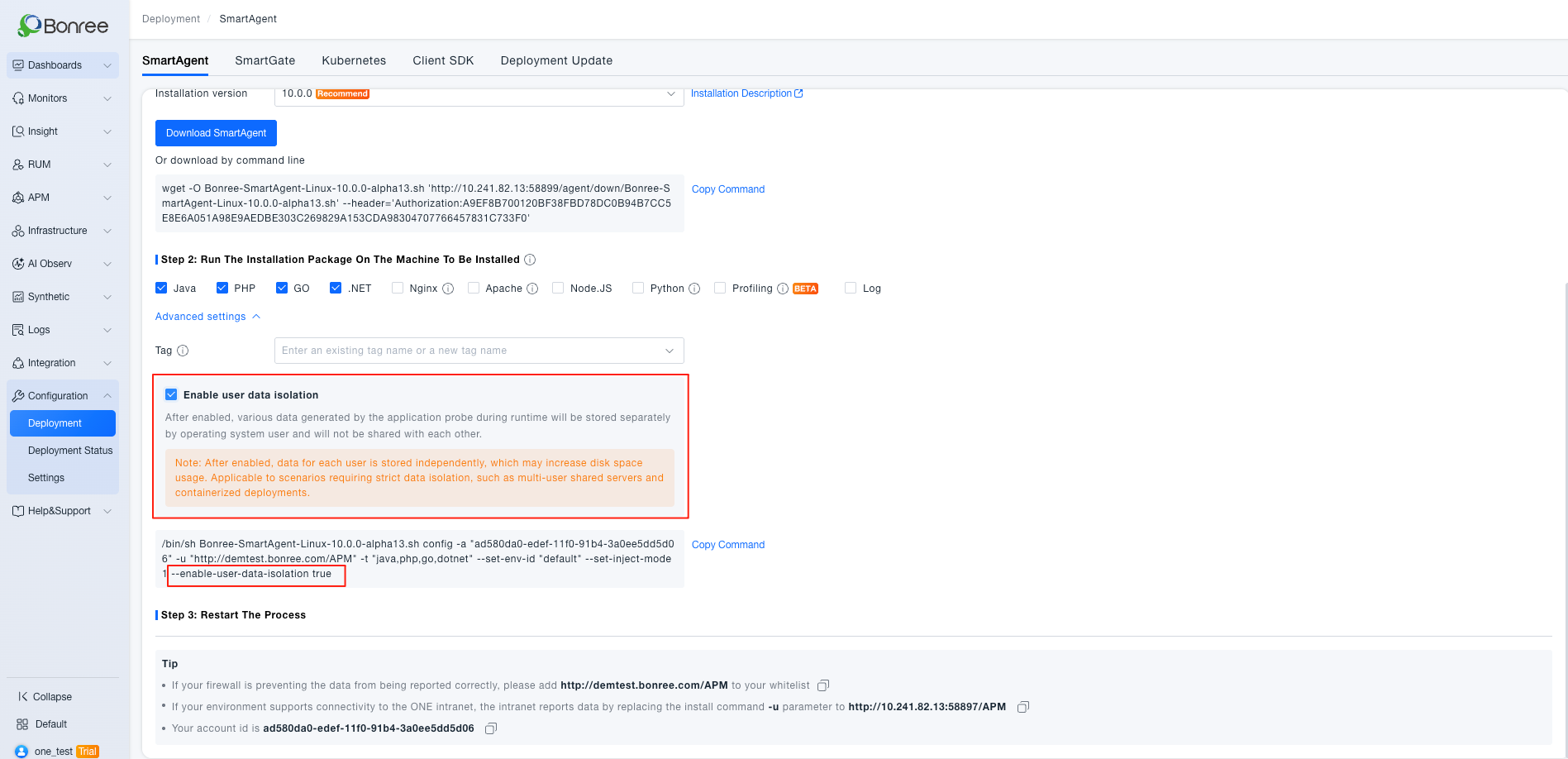Switch to the Client SDK tab
Viewport: 1568px width, 759px height.
443,60
